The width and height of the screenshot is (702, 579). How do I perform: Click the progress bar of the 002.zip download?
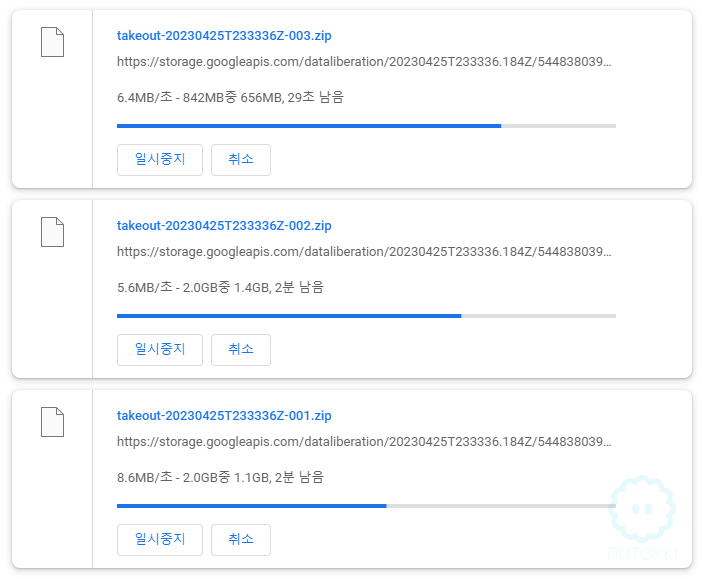(x=366, y=316)
